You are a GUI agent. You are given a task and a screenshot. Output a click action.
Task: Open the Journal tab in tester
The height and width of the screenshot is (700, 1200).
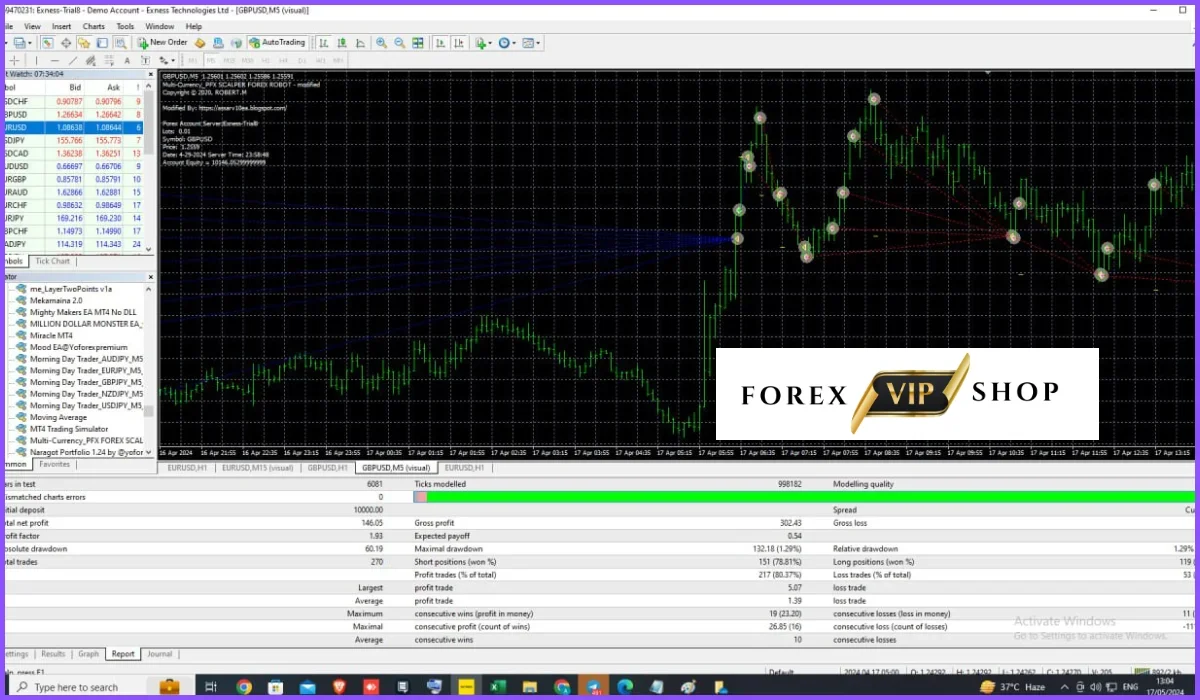(160, 654)
